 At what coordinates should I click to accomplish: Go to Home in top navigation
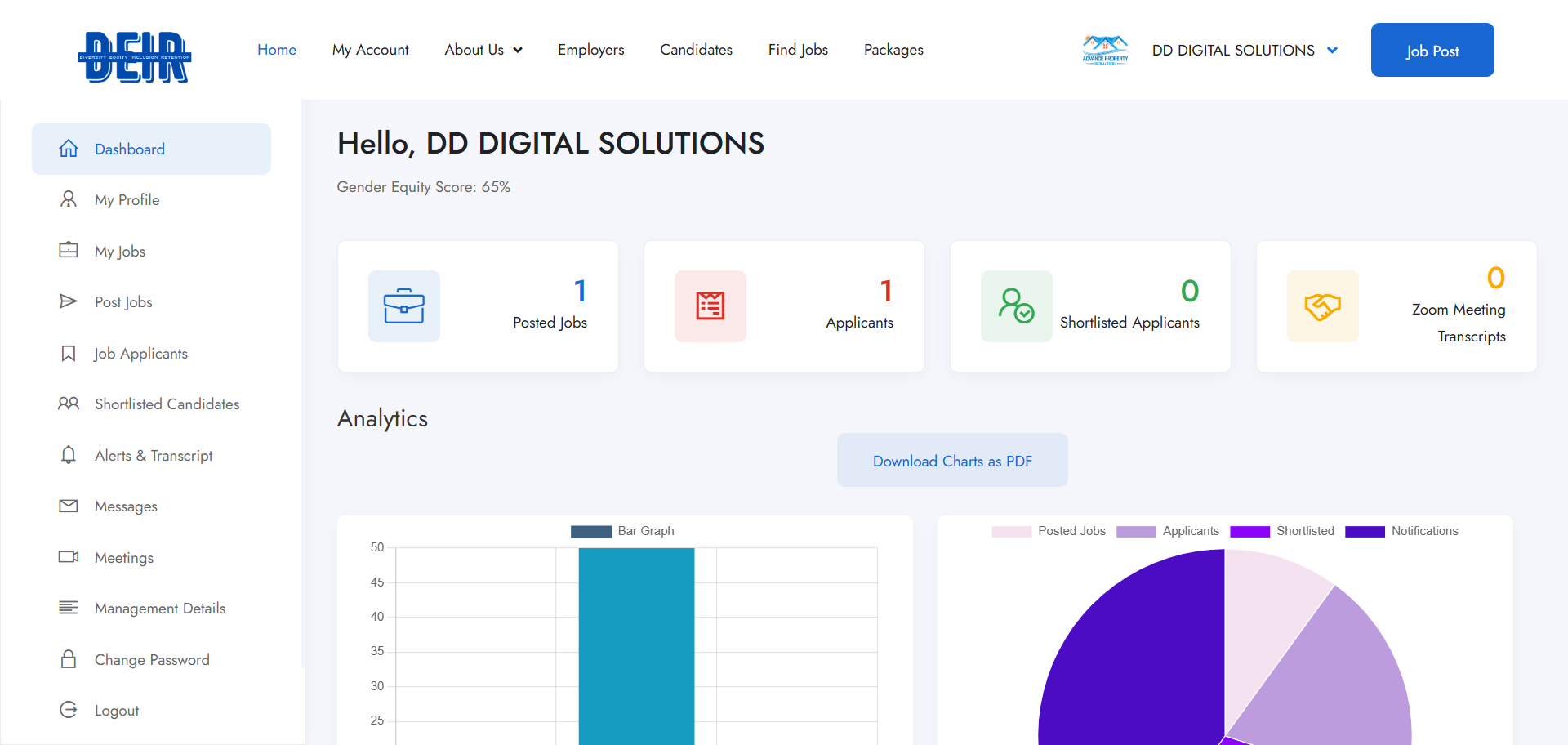coord(277,50)
